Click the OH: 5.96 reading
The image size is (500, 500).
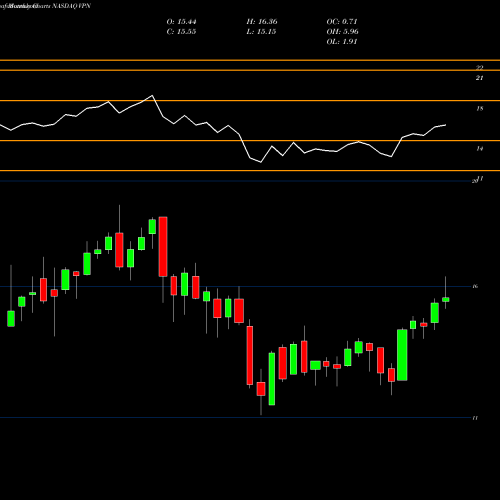click(342, 32)
